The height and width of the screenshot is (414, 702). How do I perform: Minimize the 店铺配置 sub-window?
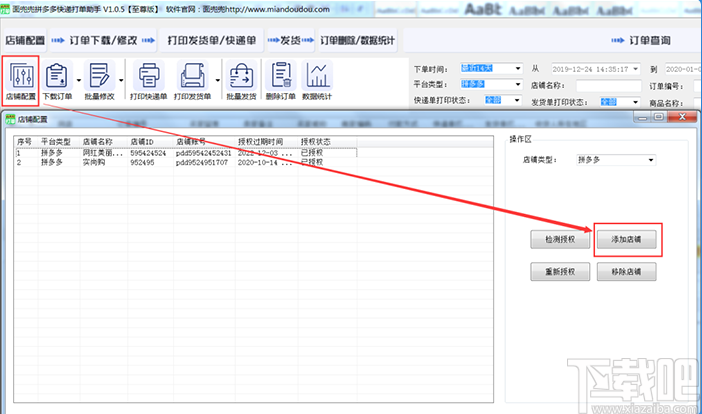coord(643,117)
